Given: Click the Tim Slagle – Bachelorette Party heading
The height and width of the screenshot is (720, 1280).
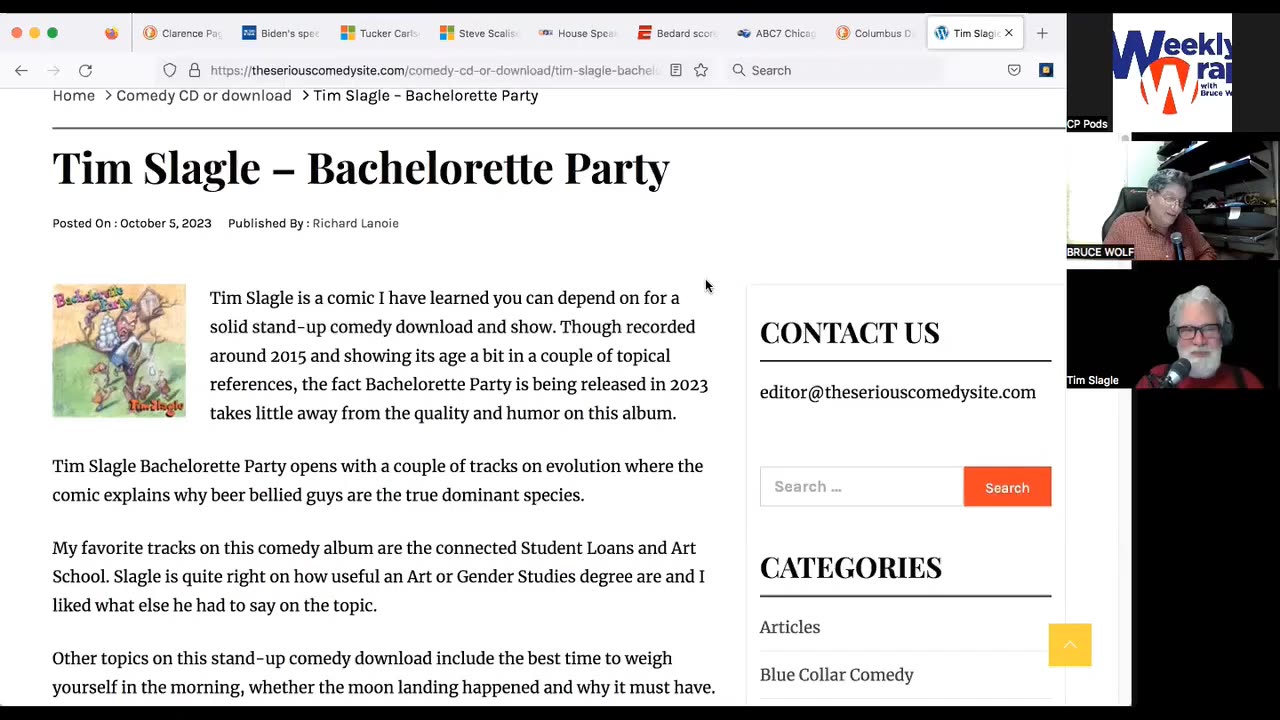Looking at the screenshot, I should (361, 168).
